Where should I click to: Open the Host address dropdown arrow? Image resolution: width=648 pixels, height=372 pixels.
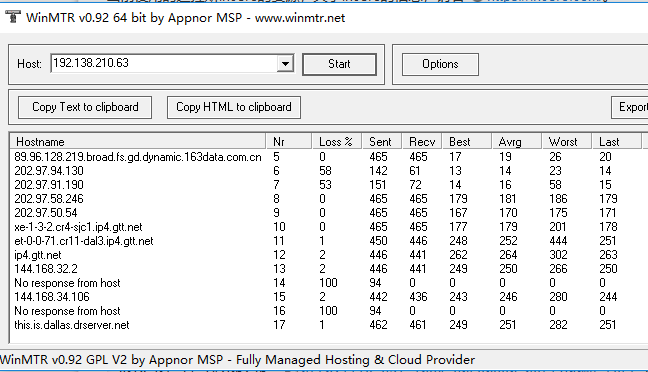pos(285,64)
